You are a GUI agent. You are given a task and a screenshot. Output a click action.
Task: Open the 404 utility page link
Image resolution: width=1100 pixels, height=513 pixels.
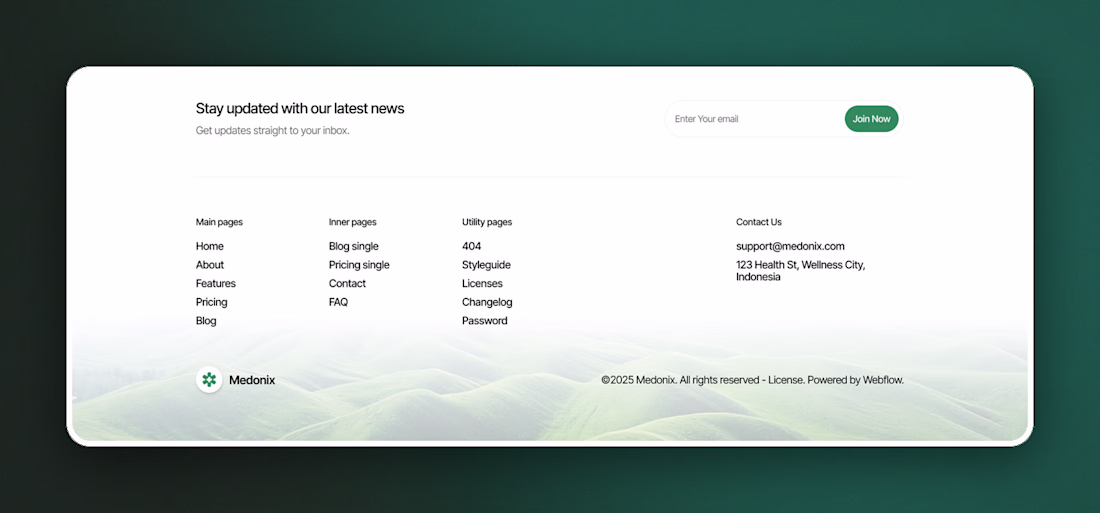pos(471,246)
